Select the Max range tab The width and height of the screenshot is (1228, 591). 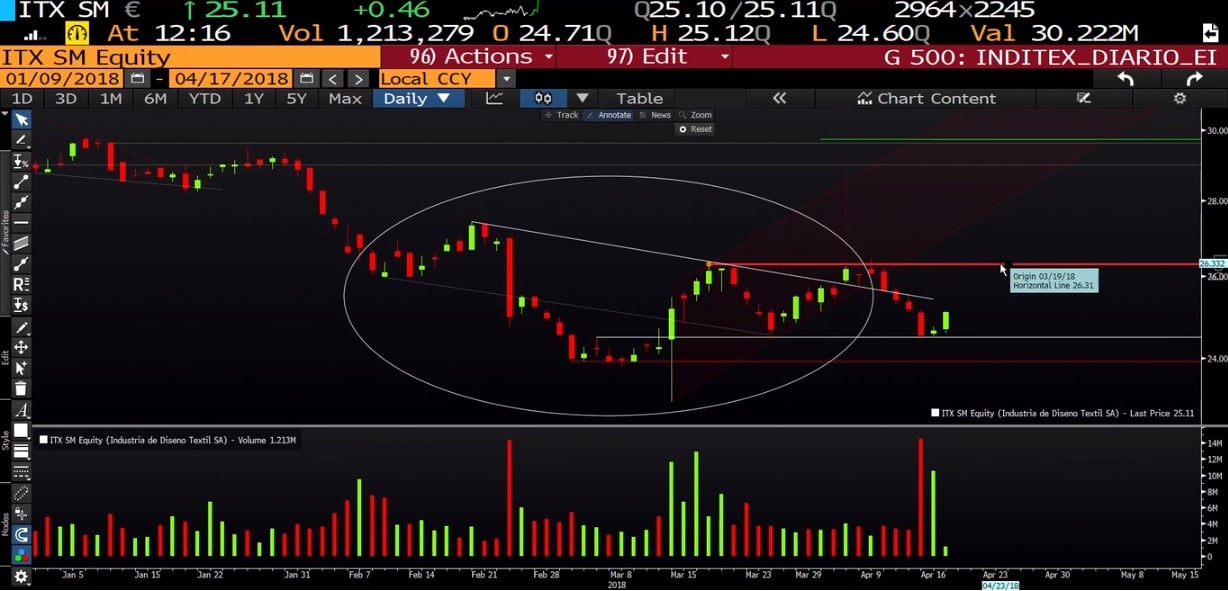345,98
